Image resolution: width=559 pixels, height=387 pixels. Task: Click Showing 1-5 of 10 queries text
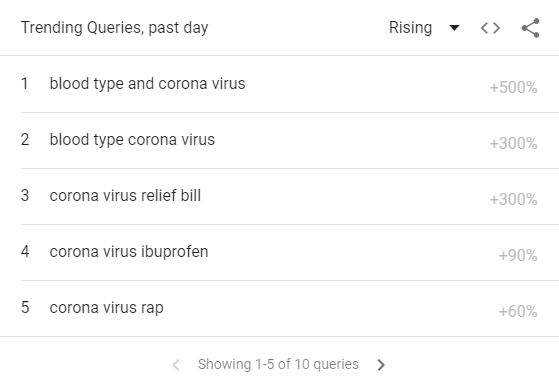tap(278, 364)
